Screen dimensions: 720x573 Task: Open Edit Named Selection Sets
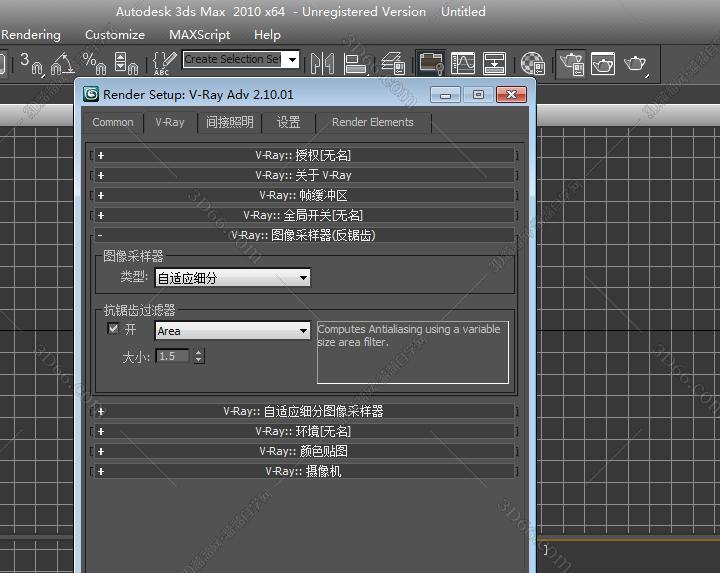pyautogui.click(x=163, y=63)
